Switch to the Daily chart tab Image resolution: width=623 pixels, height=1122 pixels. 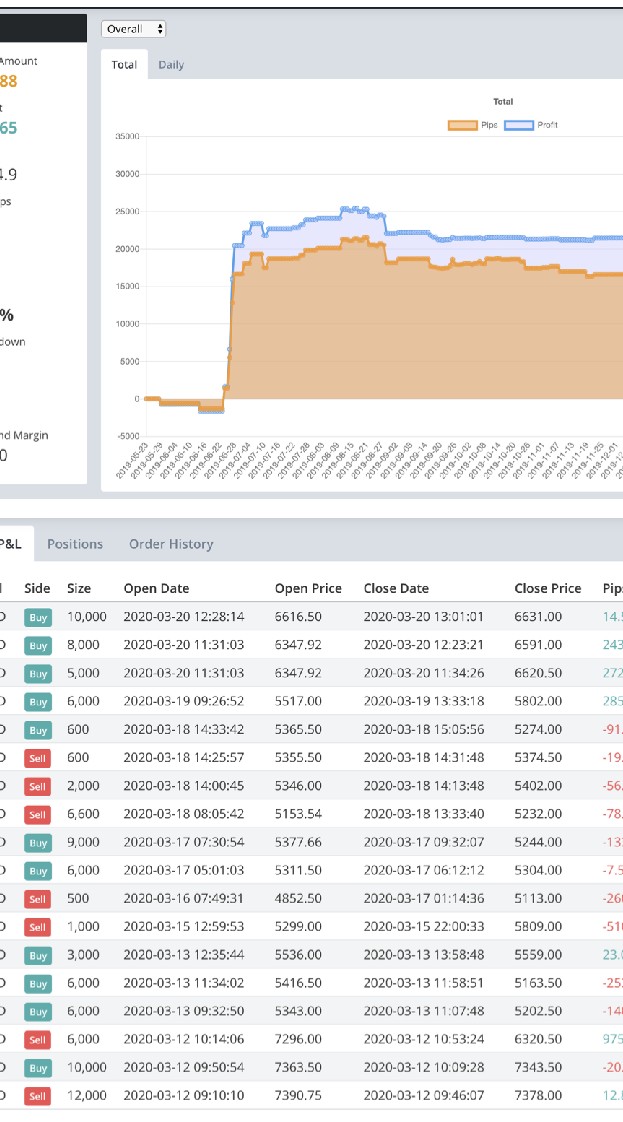pos(171,65)
